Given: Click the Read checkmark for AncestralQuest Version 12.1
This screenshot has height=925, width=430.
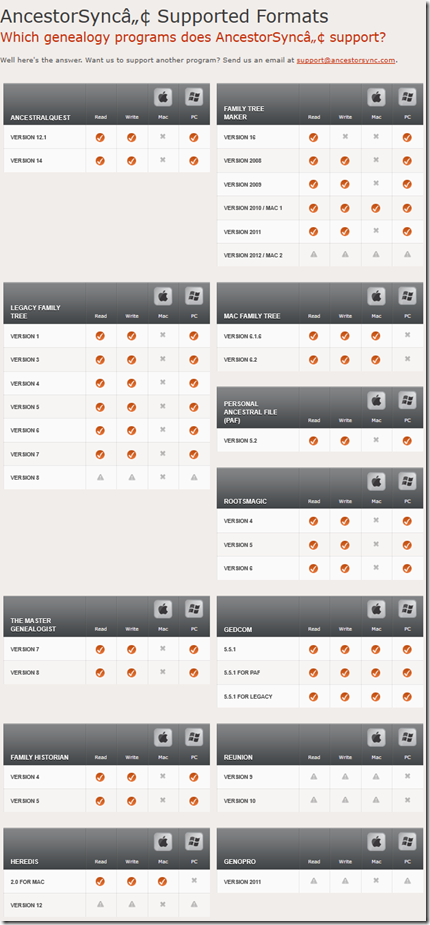Looking at the screenshot, I should [100, 137].
